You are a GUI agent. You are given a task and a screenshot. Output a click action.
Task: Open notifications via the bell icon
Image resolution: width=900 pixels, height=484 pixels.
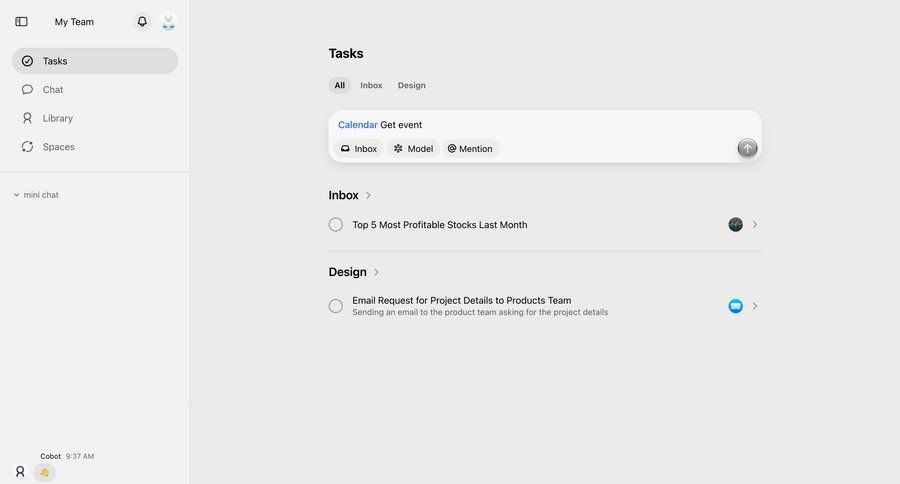142,22
